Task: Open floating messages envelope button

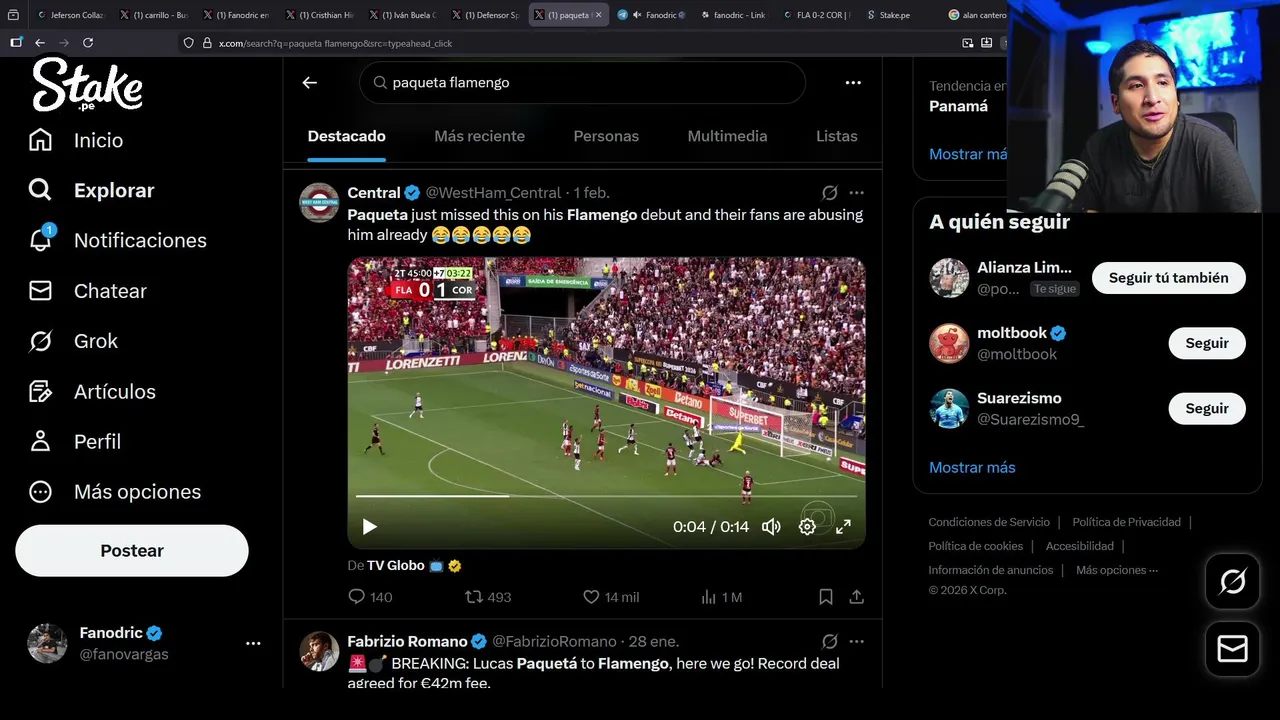Action: pyautogui.click(x=1232, y=649)
